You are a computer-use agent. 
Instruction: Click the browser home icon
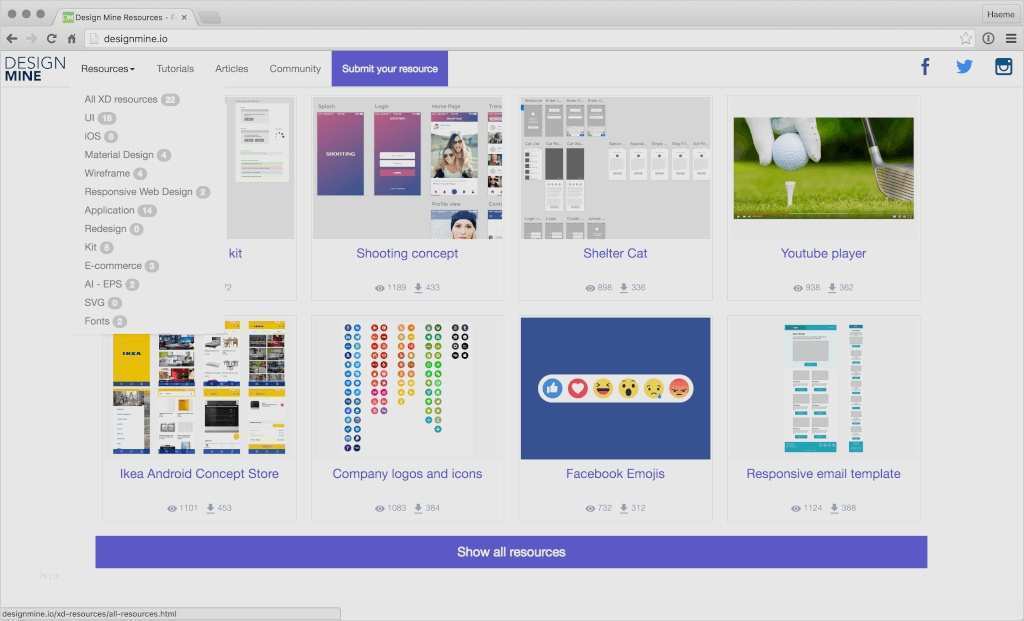tap(72, 39)
